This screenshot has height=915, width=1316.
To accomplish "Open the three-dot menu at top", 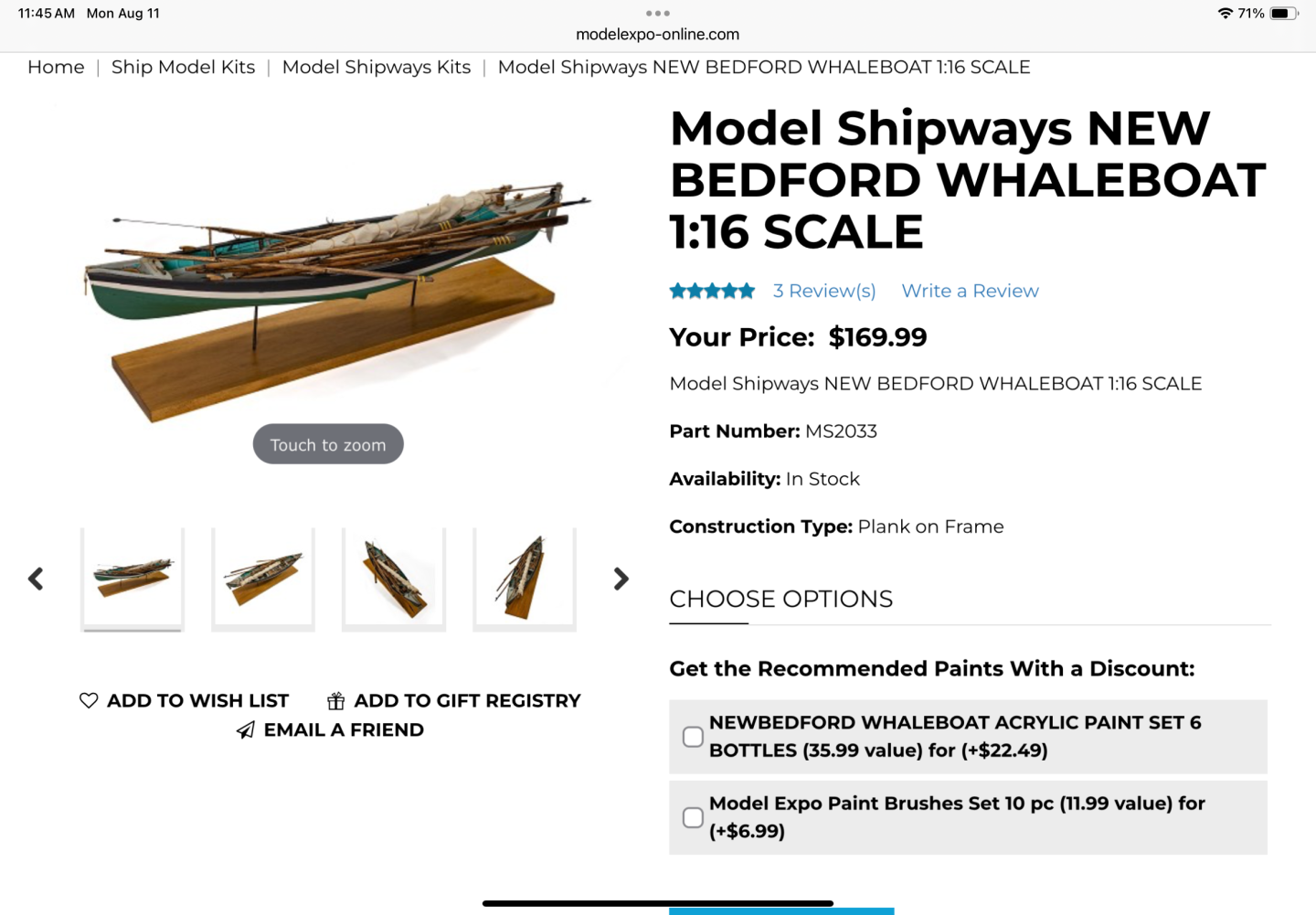I will click(x=658, y=13).
